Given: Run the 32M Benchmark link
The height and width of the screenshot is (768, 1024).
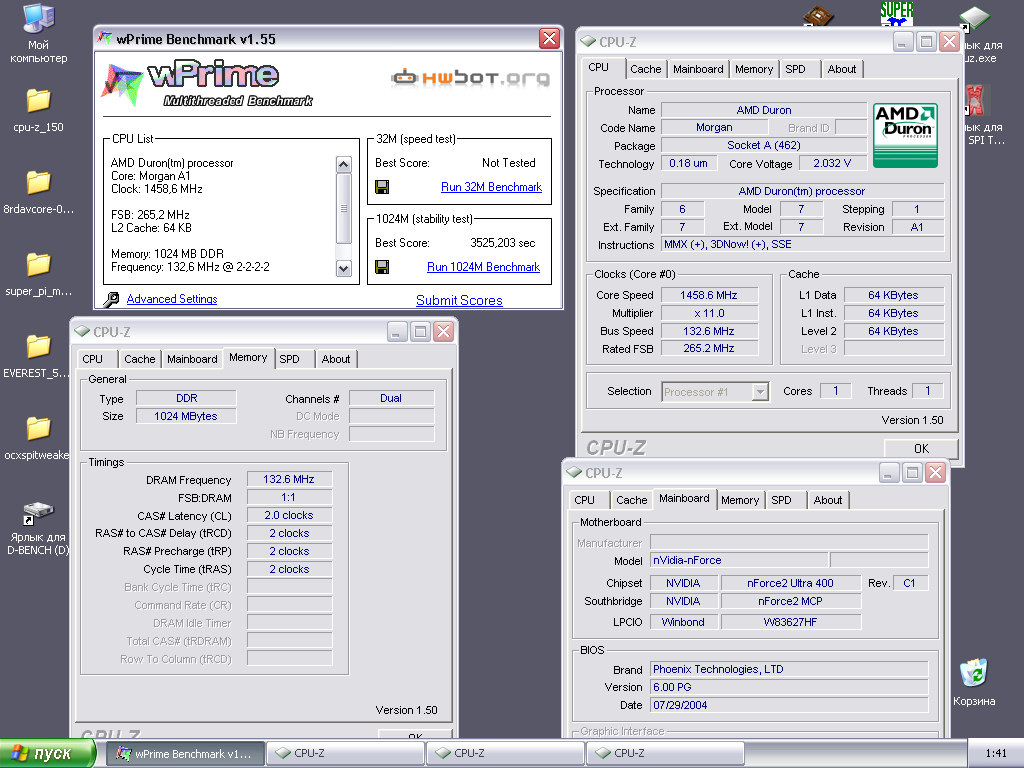Looking at the screenshot, I should click(x=491, y=187).
